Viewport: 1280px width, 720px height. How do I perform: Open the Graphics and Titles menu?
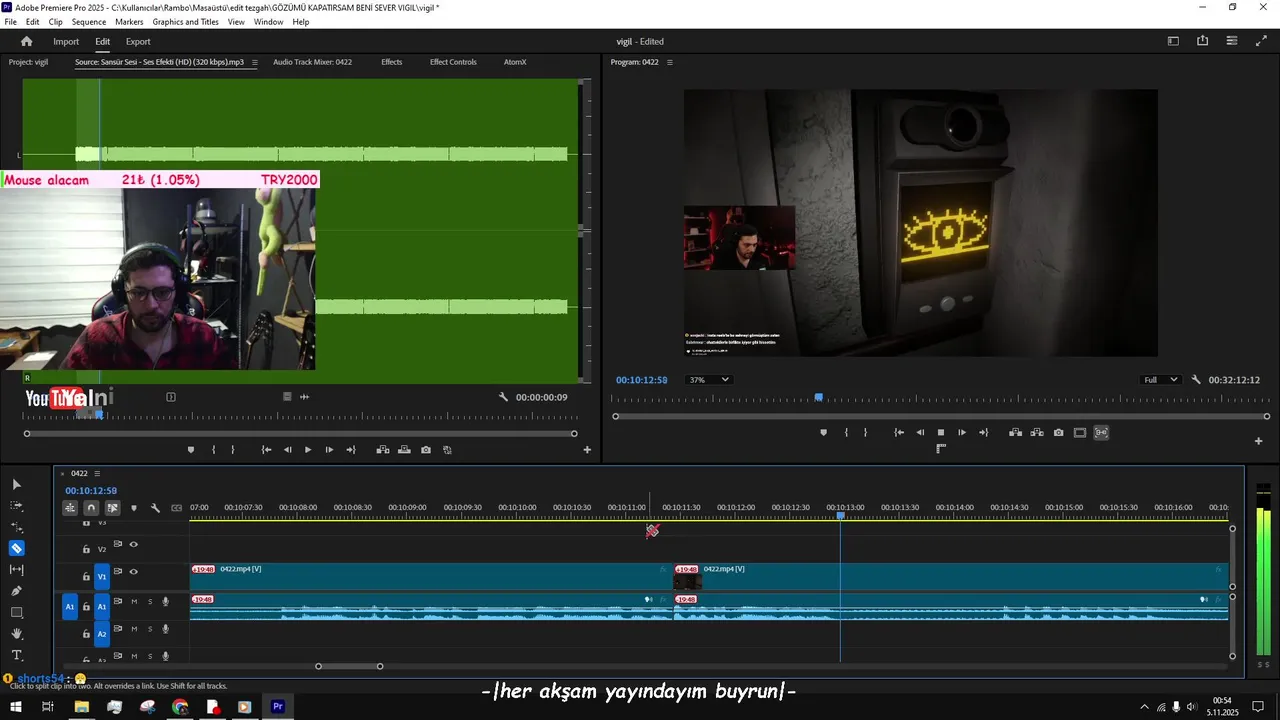pos(185,22)
